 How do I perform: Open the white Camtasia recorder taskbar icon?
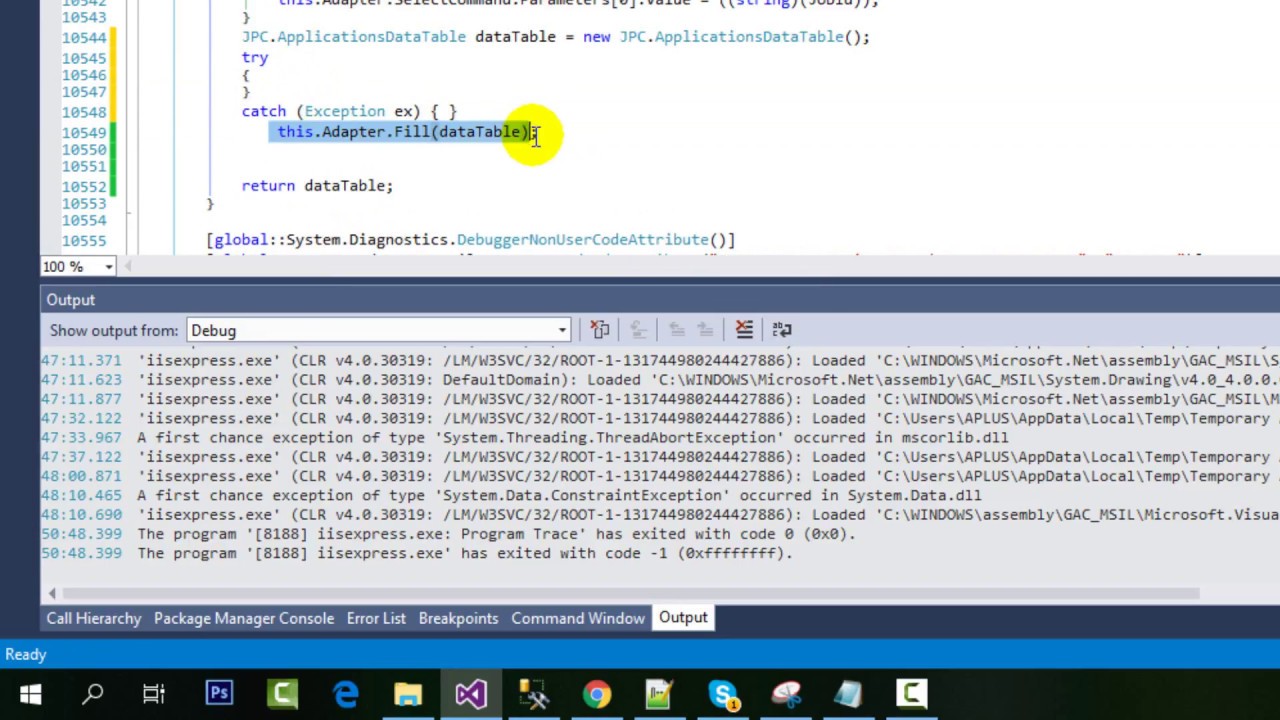pos(912,694)
